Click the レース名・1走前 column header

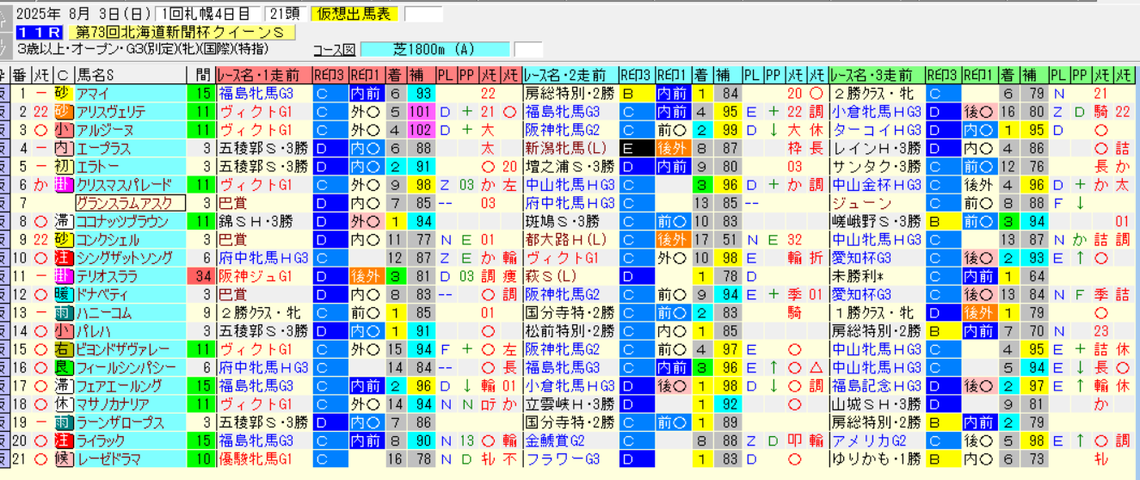[x=263, y=74]
